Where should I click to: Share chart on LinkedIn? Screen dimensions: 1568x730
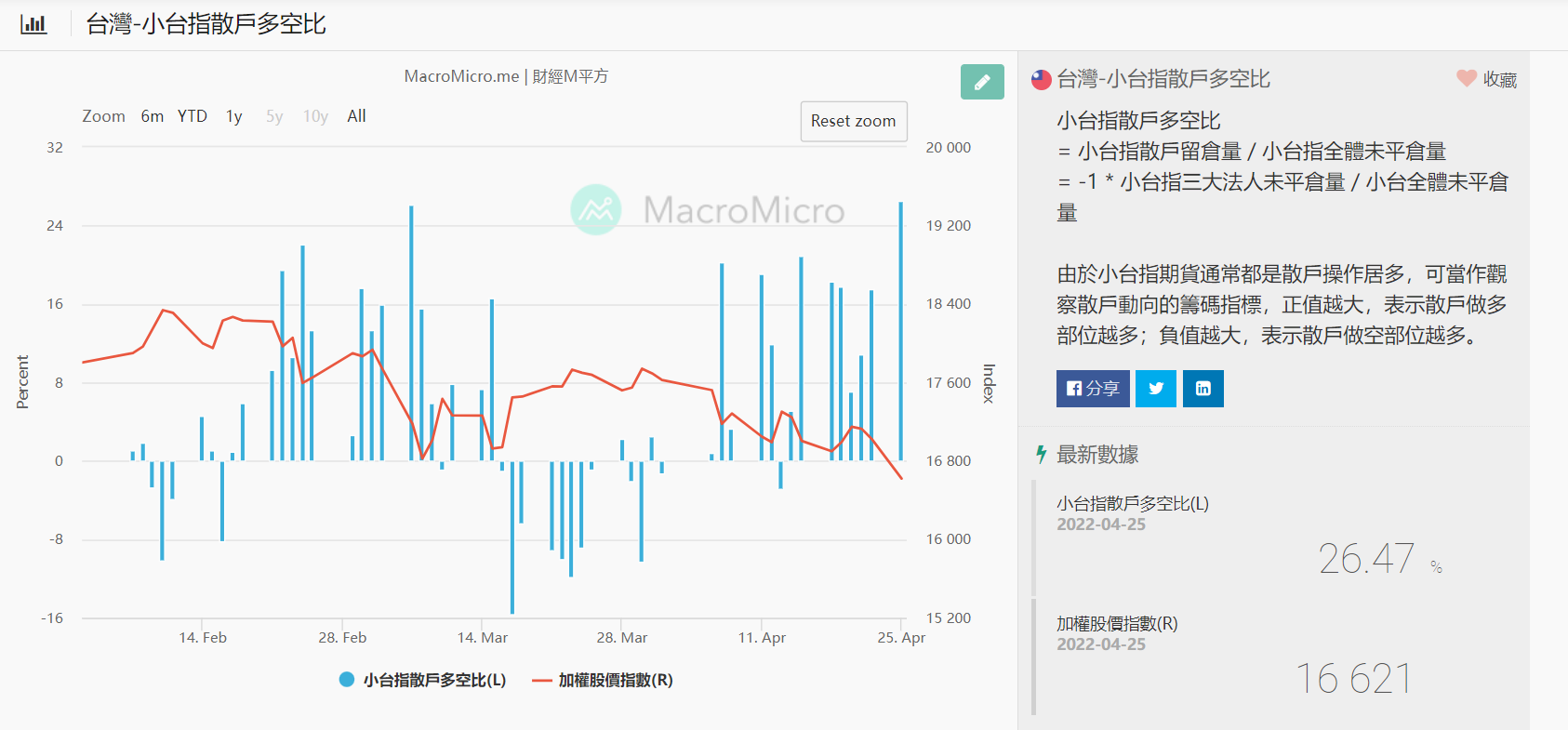pyautogui.click(x=1203, y=389)
